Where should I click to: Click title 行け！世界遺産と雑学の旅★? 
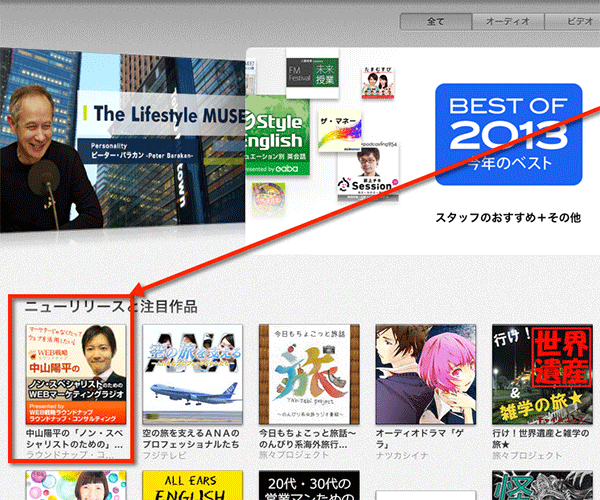(x=541, y=439)
